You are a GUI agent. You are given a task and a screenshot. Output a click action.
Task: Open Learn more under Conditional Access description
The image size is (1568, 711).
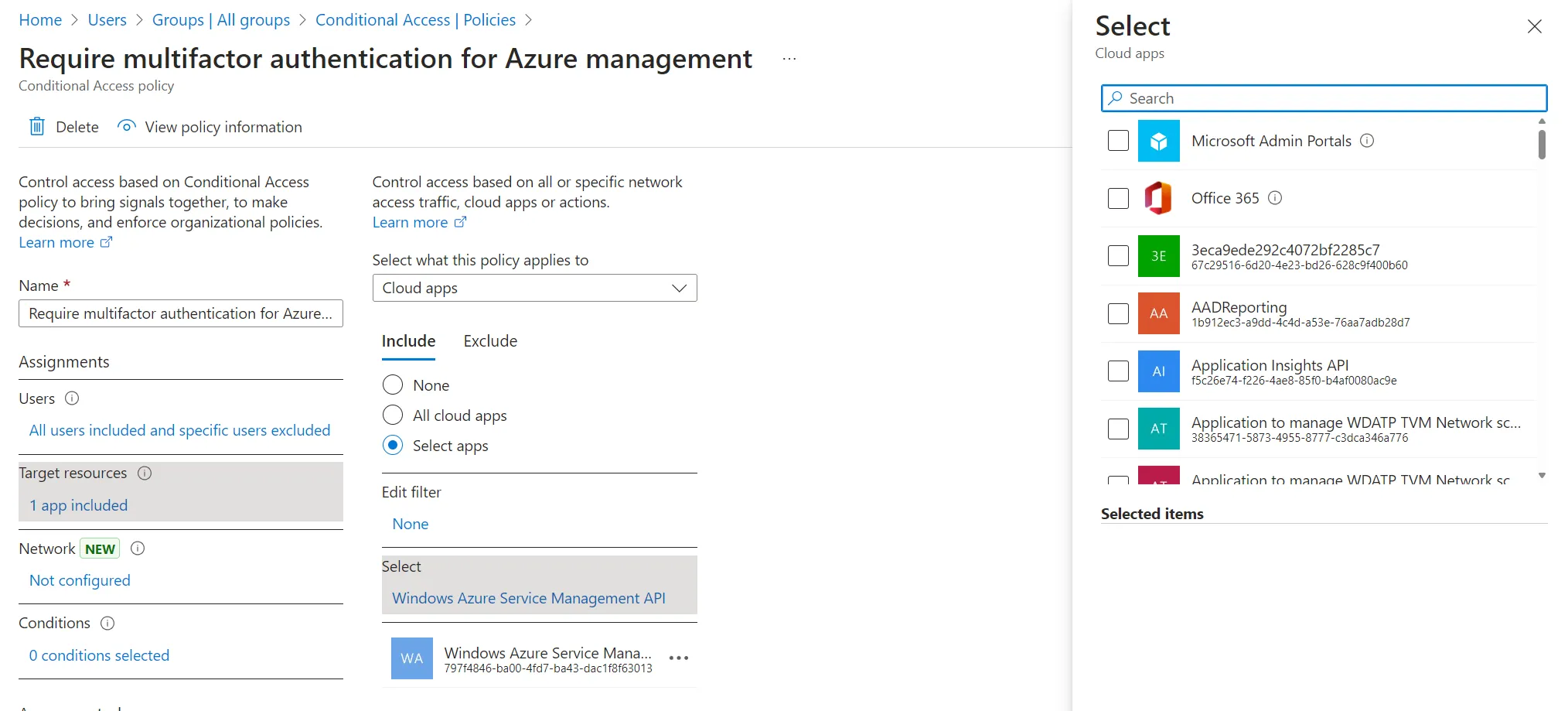[66, 243]
